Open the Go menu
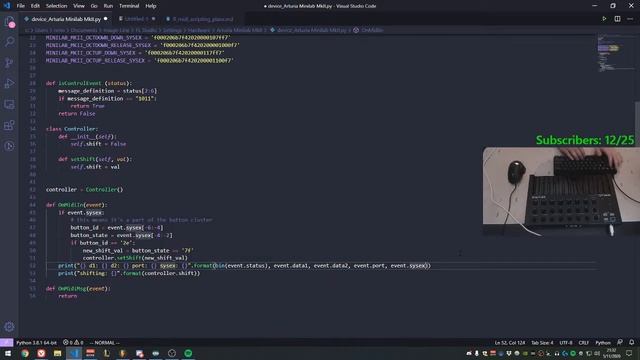The width and height of the screenshot is (640, 360). 94,6
